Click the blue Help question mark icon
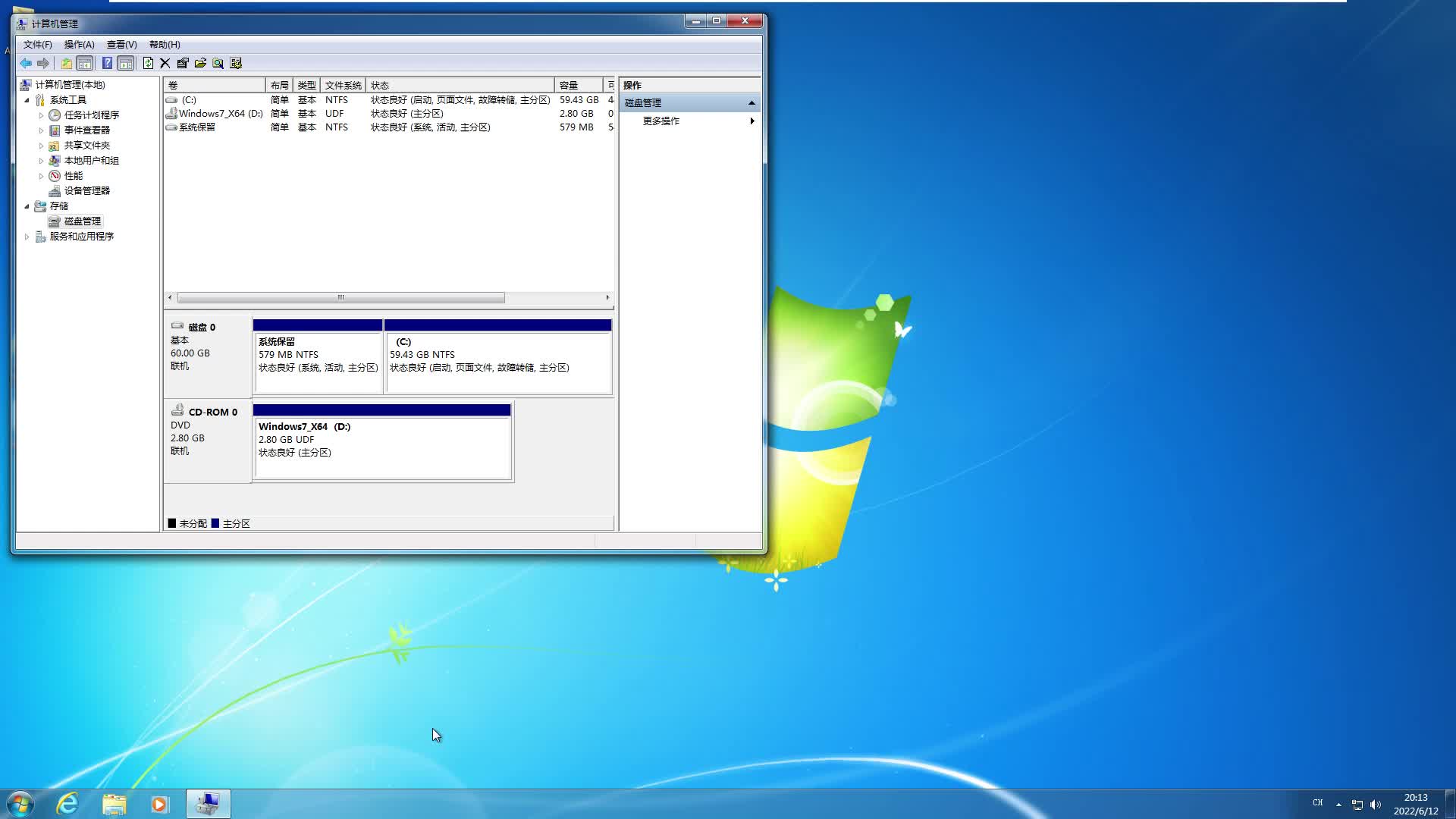1456x819 pixels. [107, 63]
